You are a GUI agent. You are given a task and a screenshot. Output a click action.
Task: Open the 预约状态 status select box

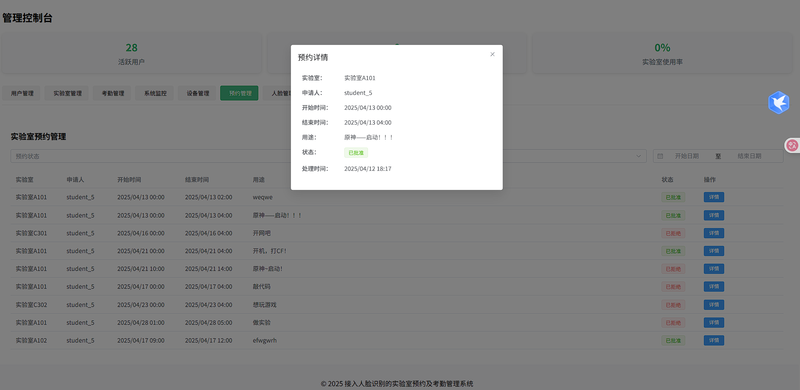coord(328,156)
